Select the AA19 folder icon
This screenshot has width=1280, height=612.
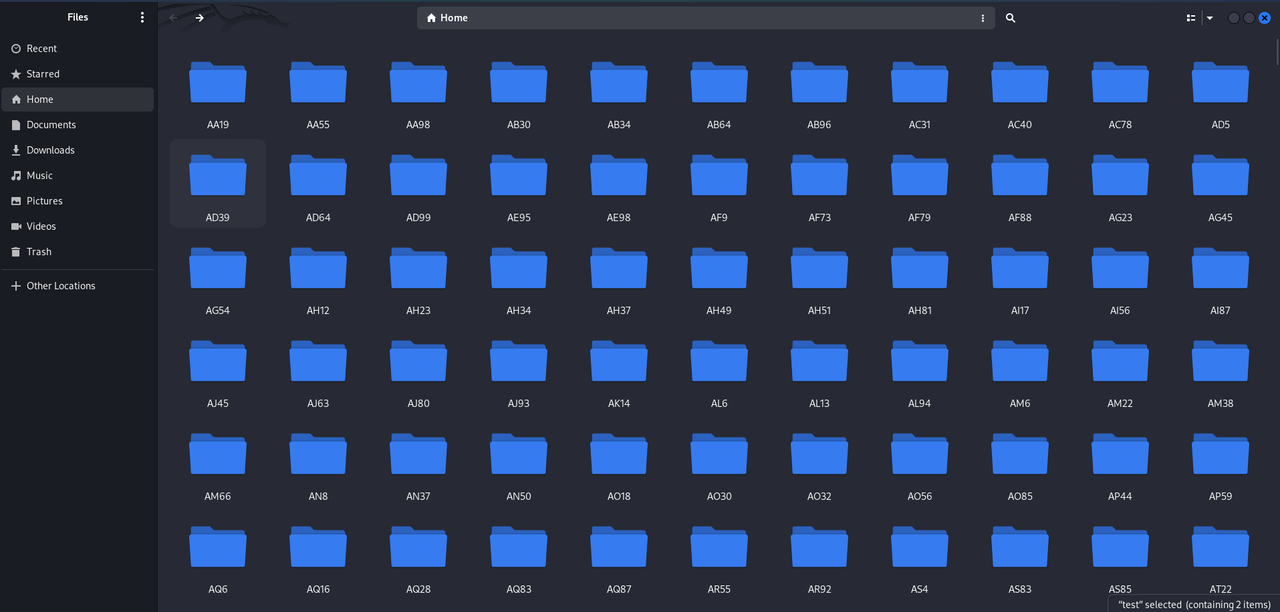tap(218, 82)
